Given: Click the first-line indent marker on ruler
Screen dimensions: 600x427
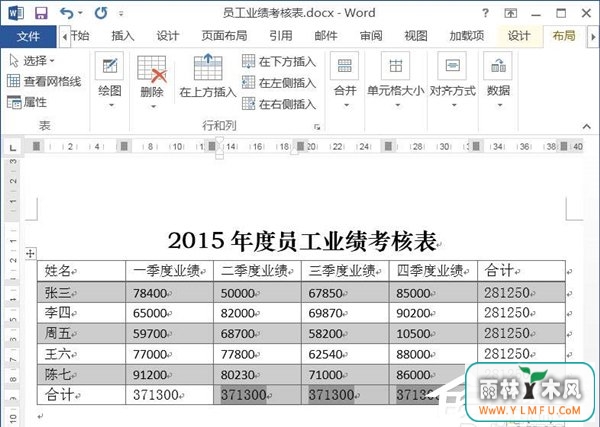Looking at the screenshot, I should pos(220,141).
